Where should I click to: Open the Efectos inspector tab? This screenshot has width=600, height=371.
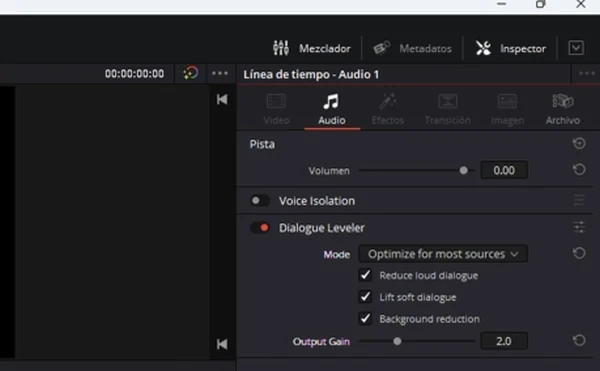tap(388, 109)
